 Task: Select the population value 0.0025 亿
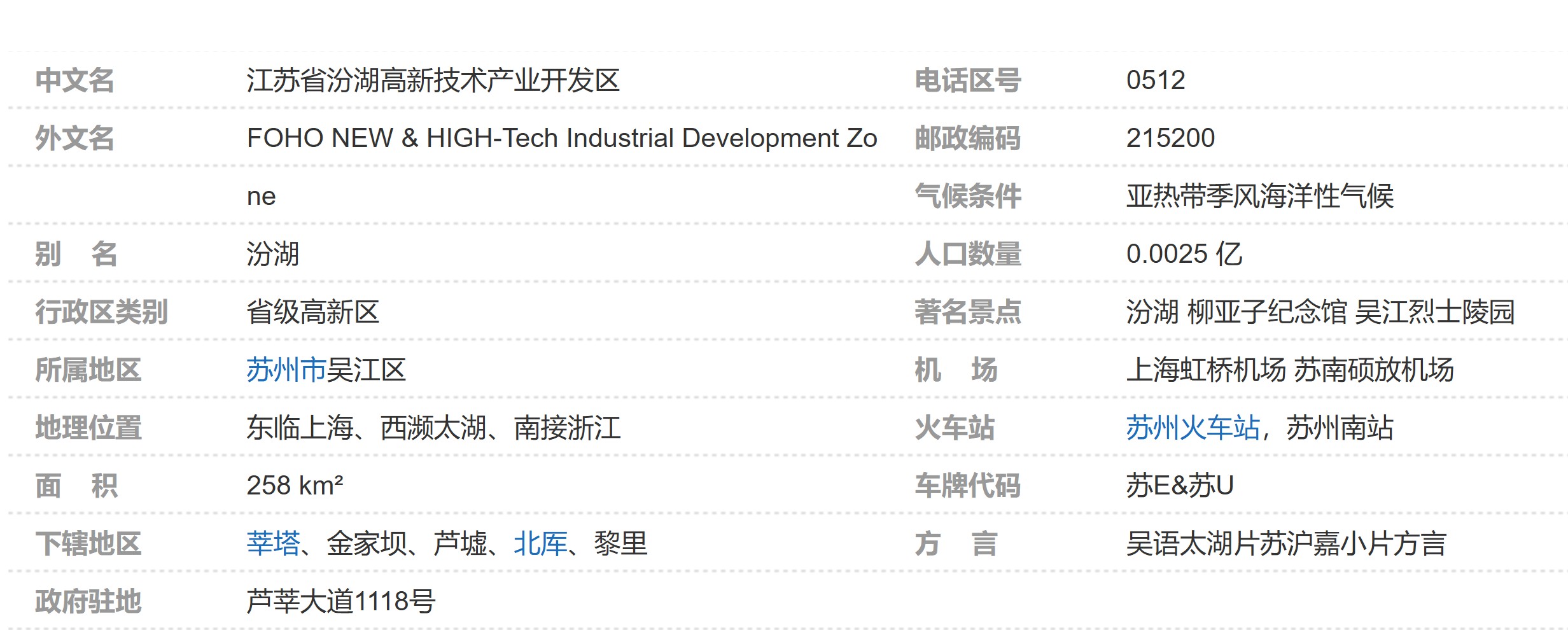[1184, 254]
